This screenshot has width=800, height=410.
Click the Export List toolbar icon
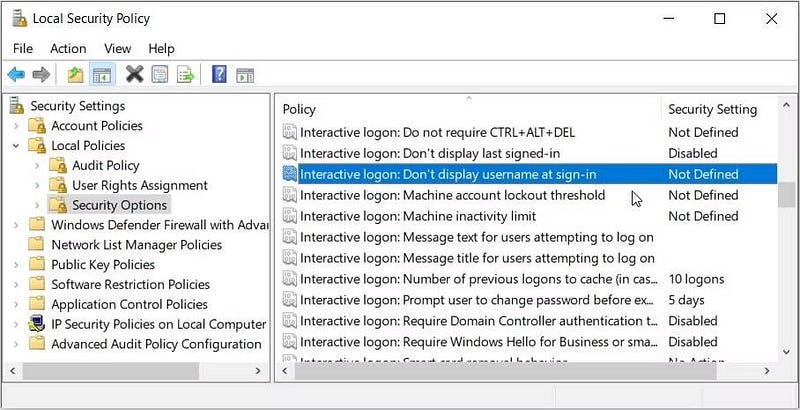(x=186, y=75)
